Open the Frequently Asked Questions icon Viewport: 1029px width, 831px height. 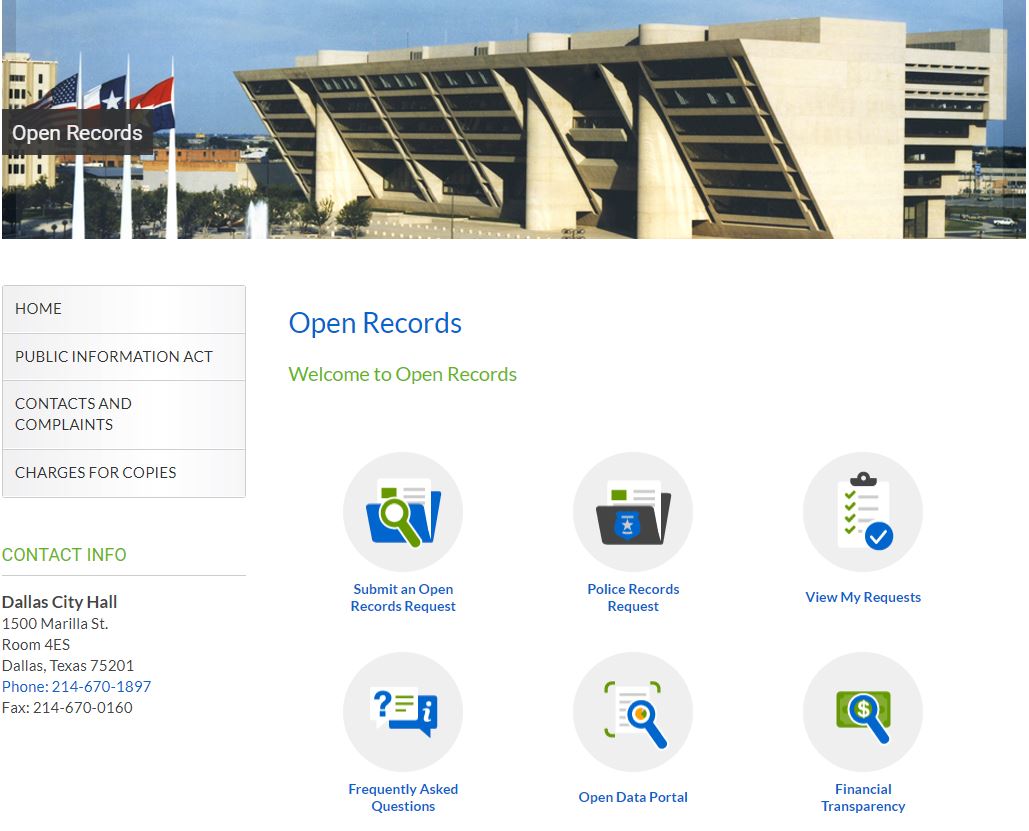point(403,712)
